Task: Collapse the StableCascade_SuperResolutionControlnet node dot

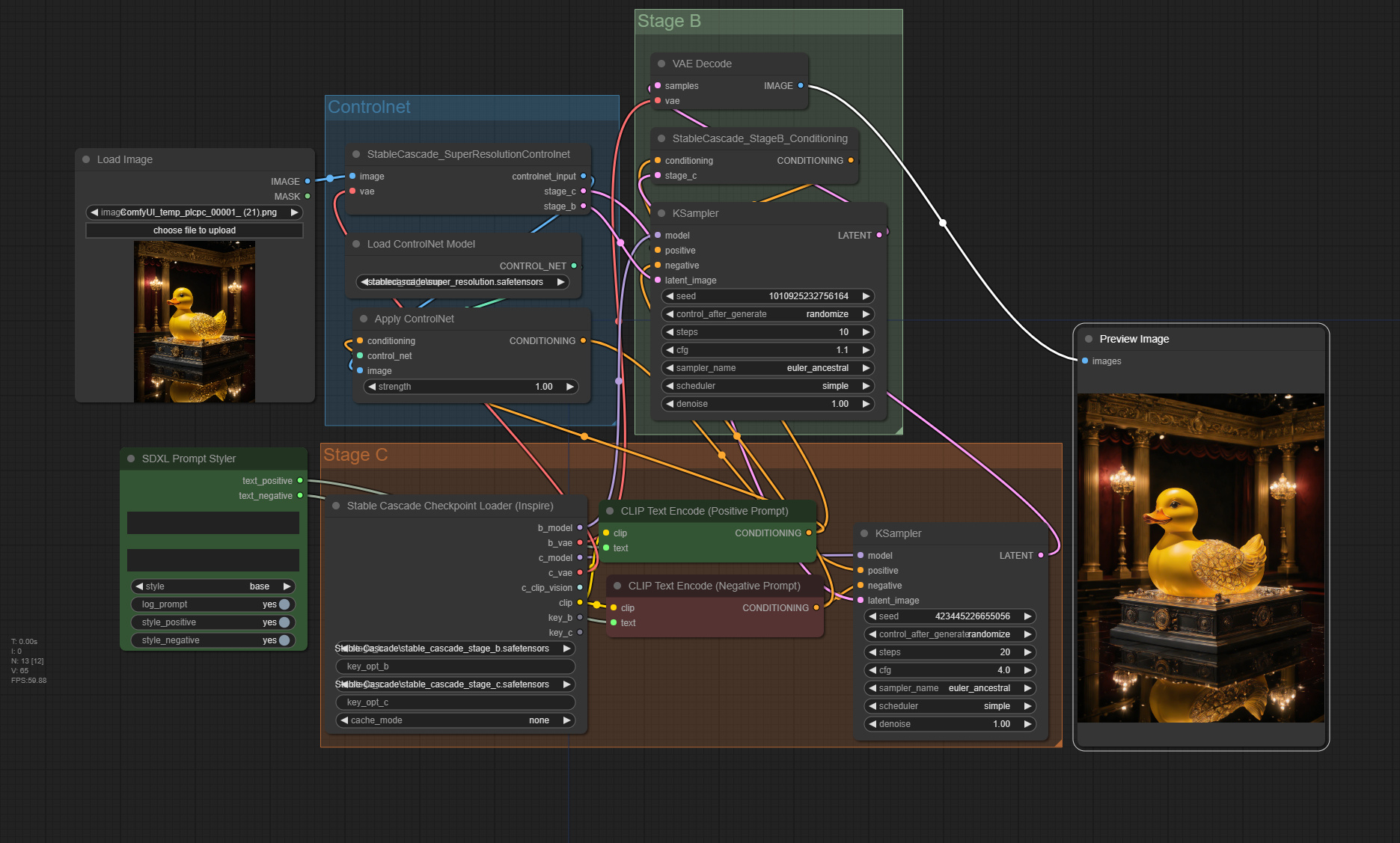Action: coord(356,154)
